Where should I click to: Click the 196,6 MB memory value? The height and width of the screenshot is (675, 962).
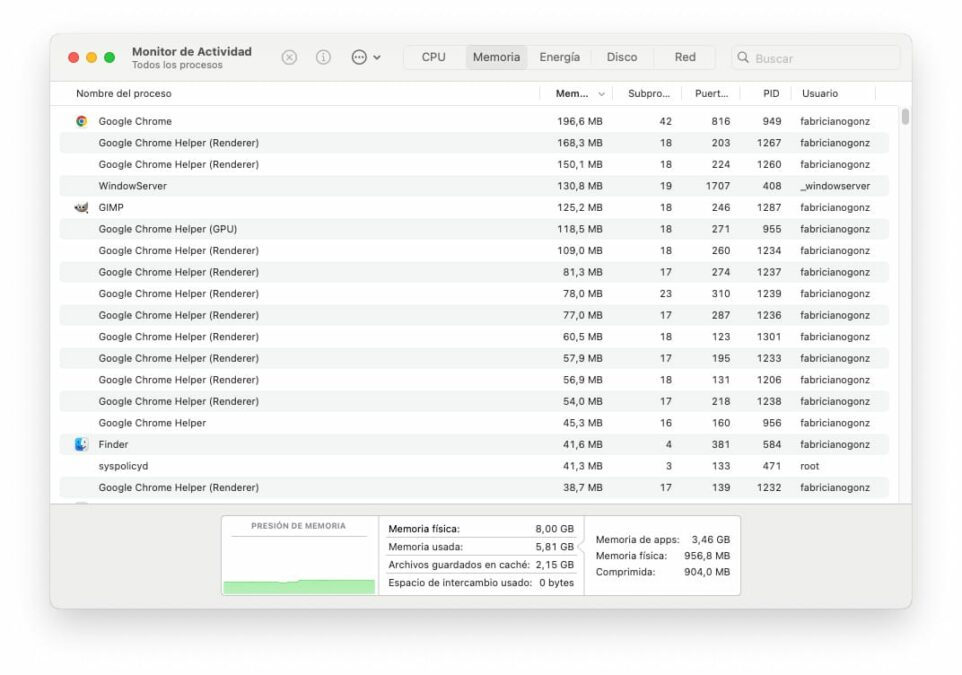(x=580, y=122)
